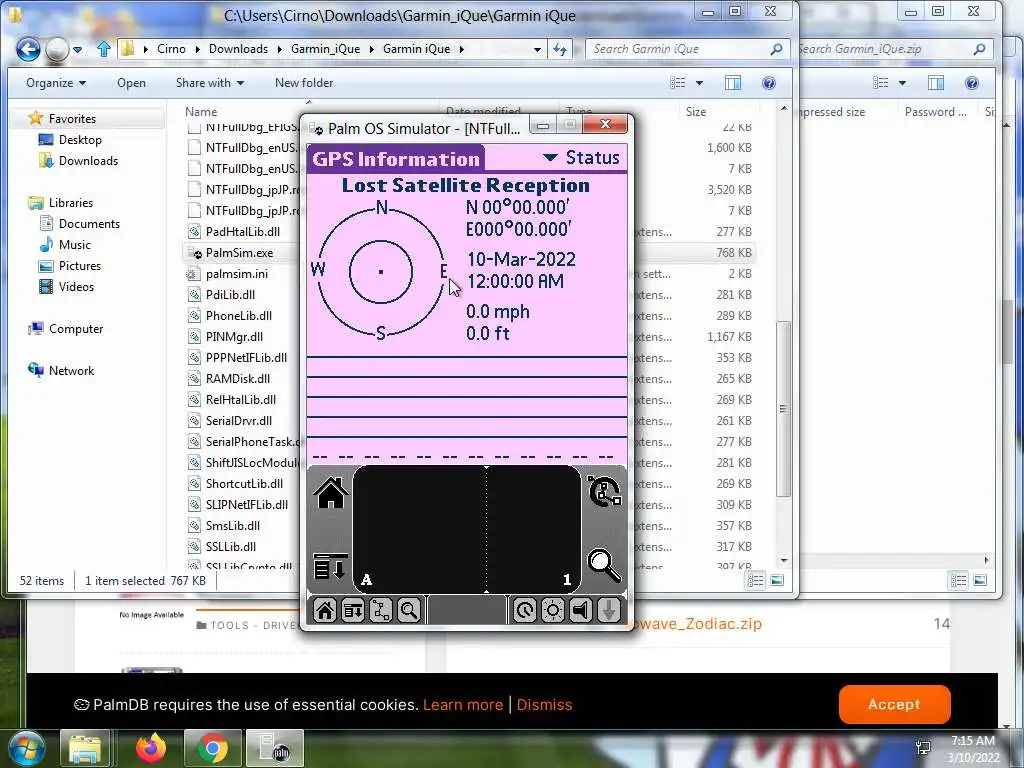Open the Organize menu

(x=56, y=83)
